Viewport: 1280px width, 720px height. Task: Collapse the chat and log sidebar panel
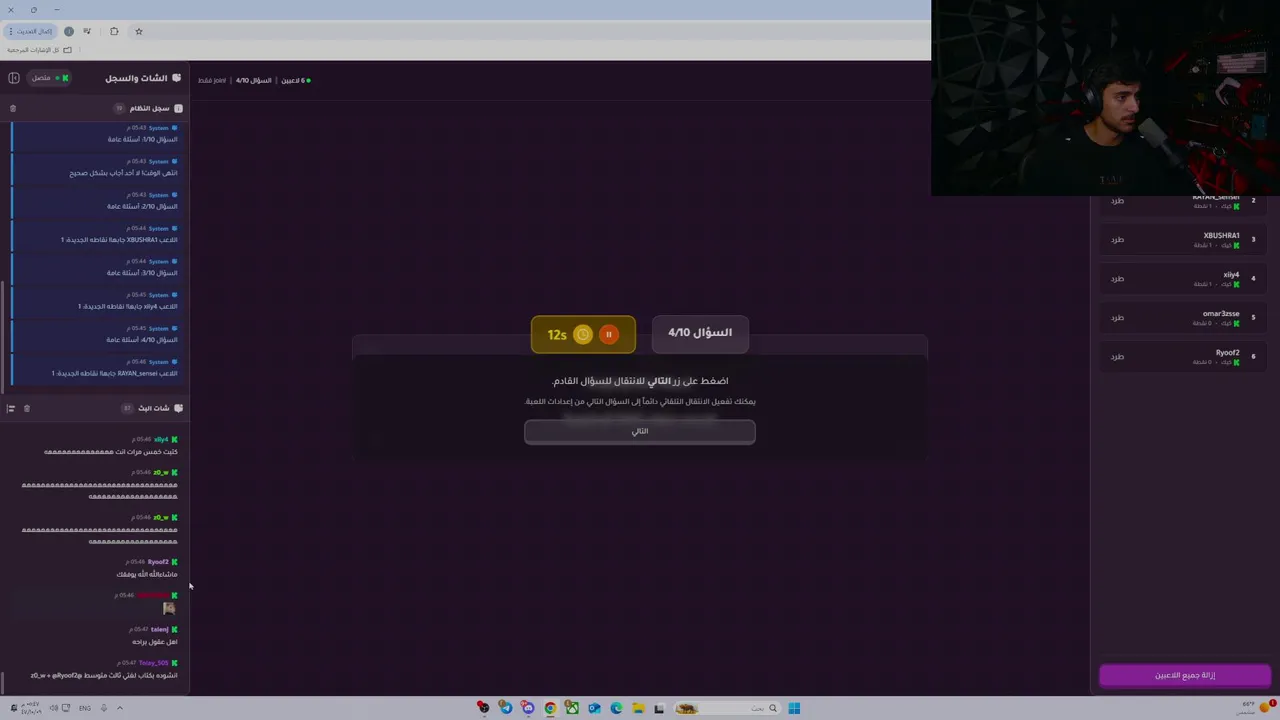click(x=14, y=78)
